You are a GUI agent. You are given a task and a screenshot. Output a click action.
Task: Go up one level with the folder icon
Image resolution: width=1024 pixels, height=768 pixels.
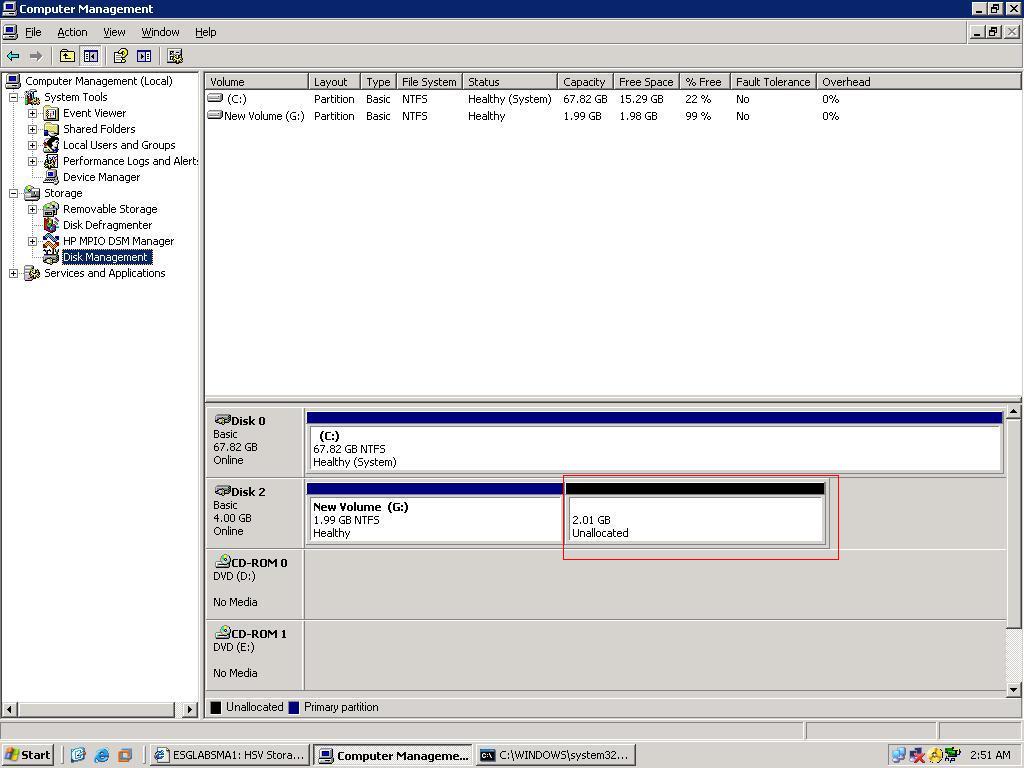(x=67, y=56)
